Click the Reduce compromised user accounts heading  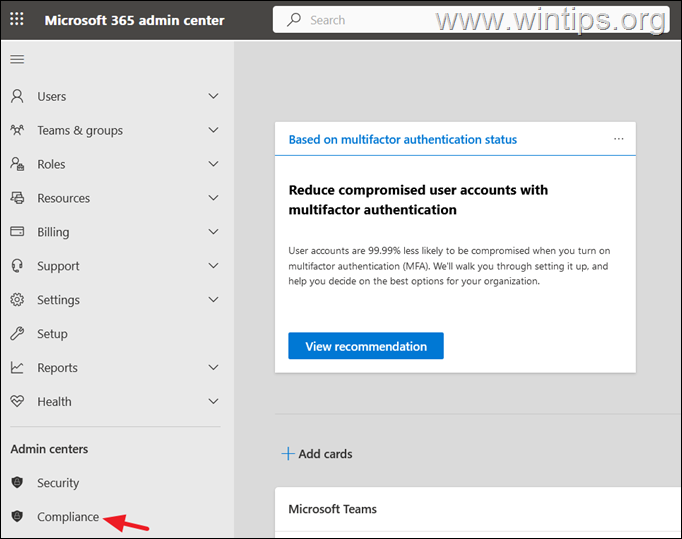[x=418, y=200]
